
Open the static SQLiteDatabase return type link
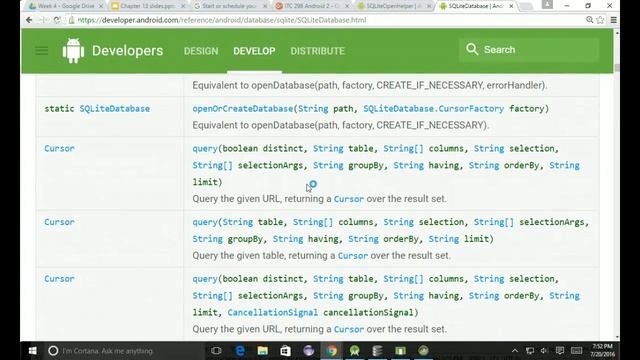(115, 109)
